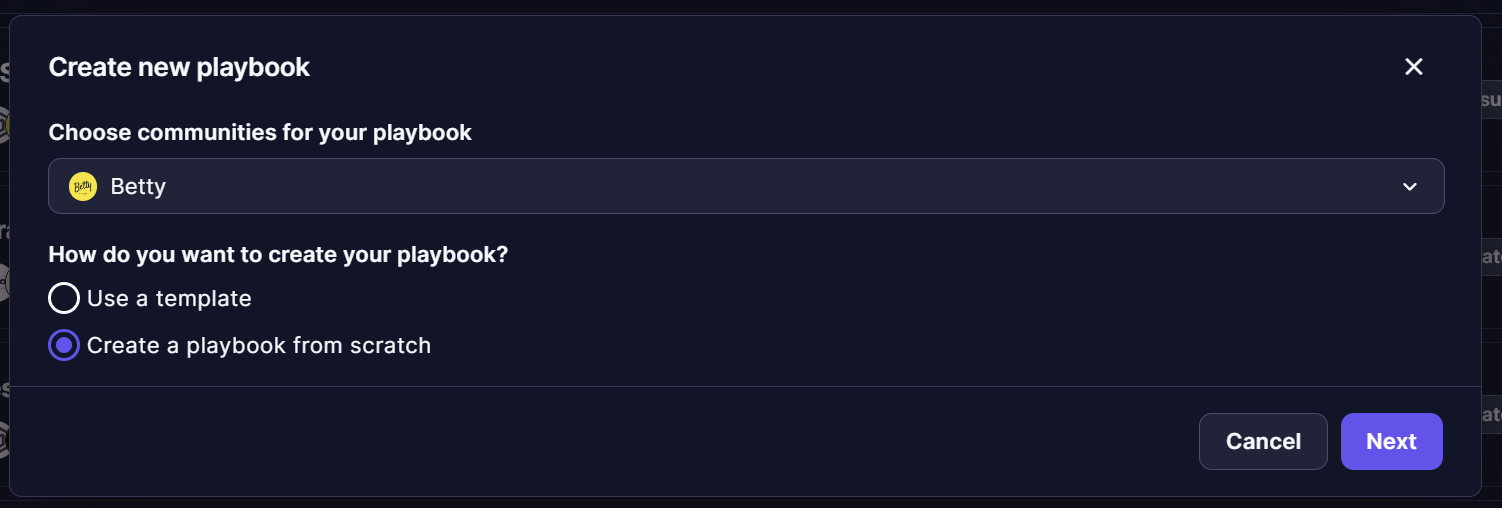Expand the communities dropdown chevron
The width and height of the screenshot is (1502, 508).
click(1410, 187)
